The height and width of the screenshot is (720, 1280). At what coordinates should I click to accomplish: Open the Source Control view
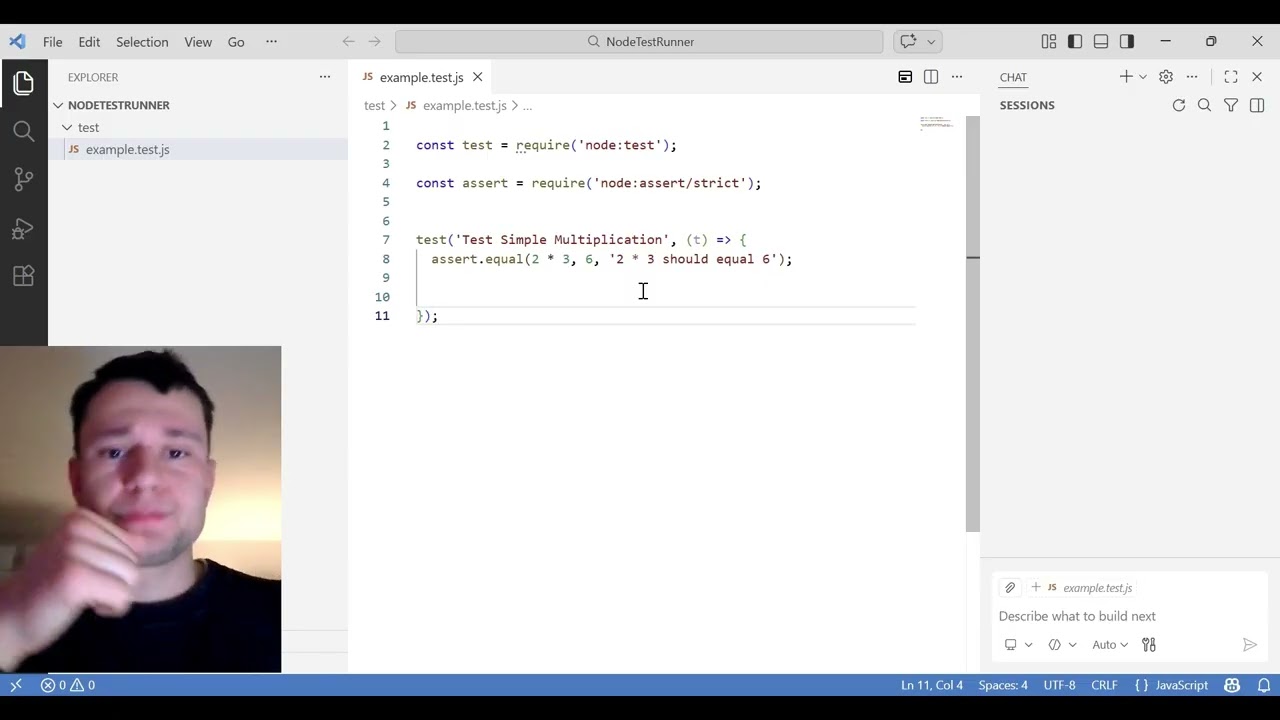pyautogui.click(x=24, y=179)
